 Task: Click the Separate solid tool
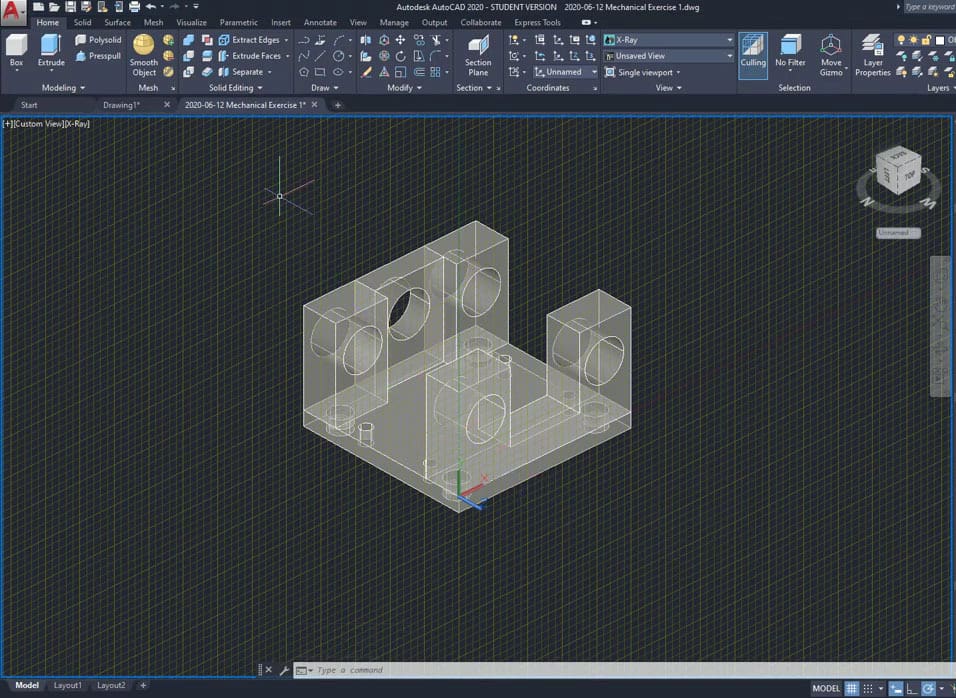pos(241,72)
